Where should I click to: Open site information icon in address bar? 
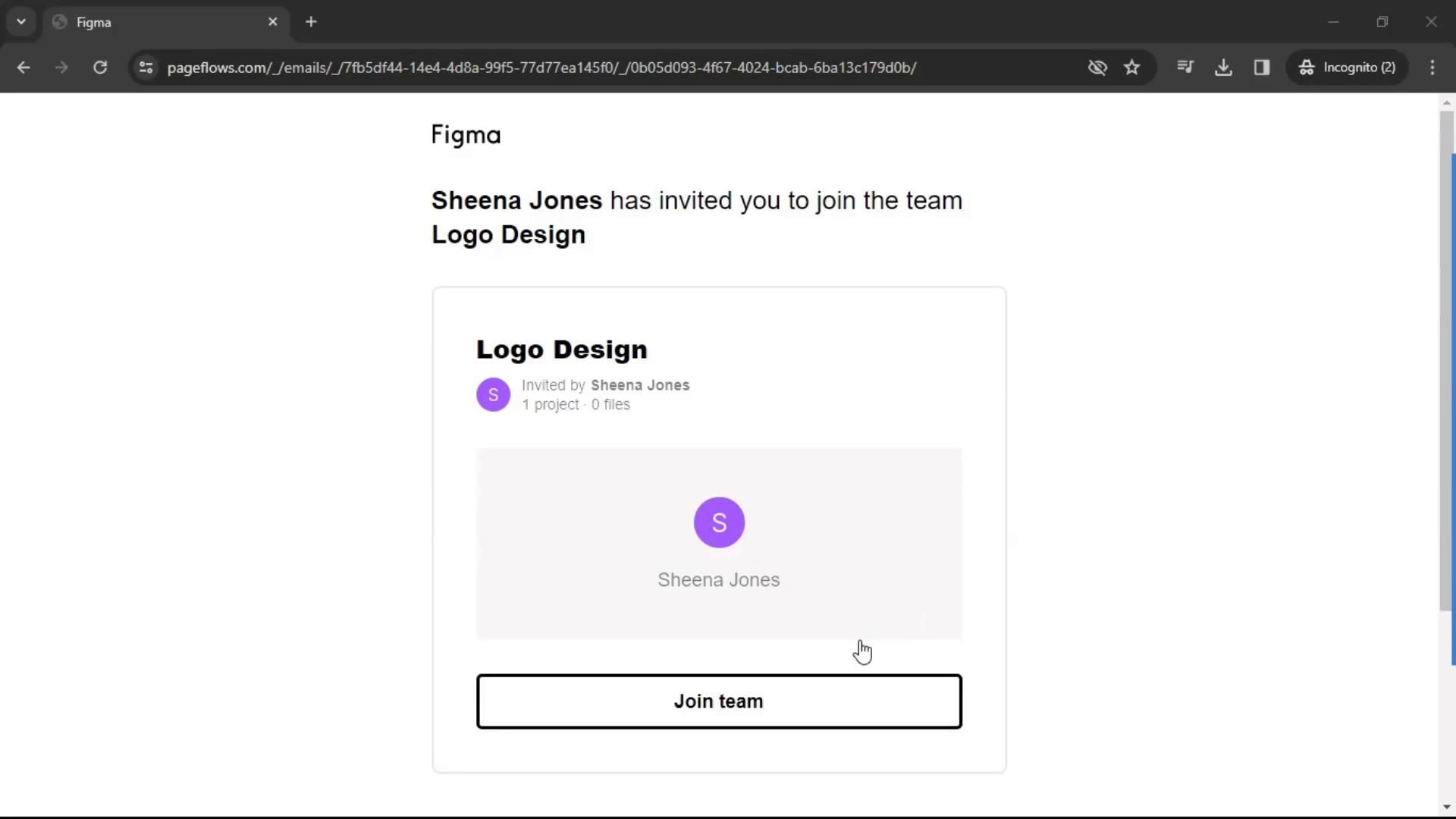(146, 67)
